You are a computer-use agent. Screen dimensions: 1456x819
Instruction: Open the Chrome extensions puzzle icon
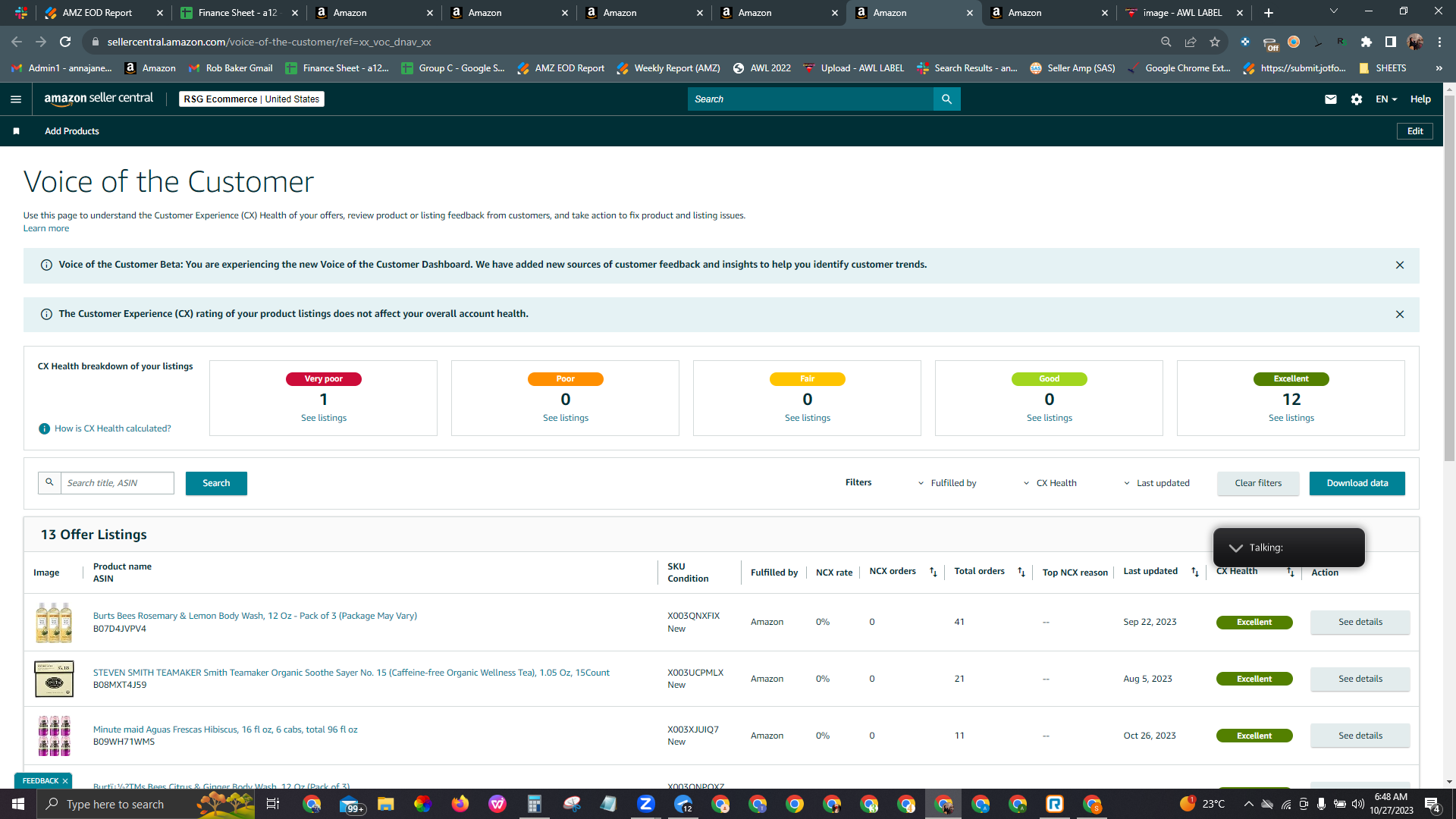(x=1367, y=42)
